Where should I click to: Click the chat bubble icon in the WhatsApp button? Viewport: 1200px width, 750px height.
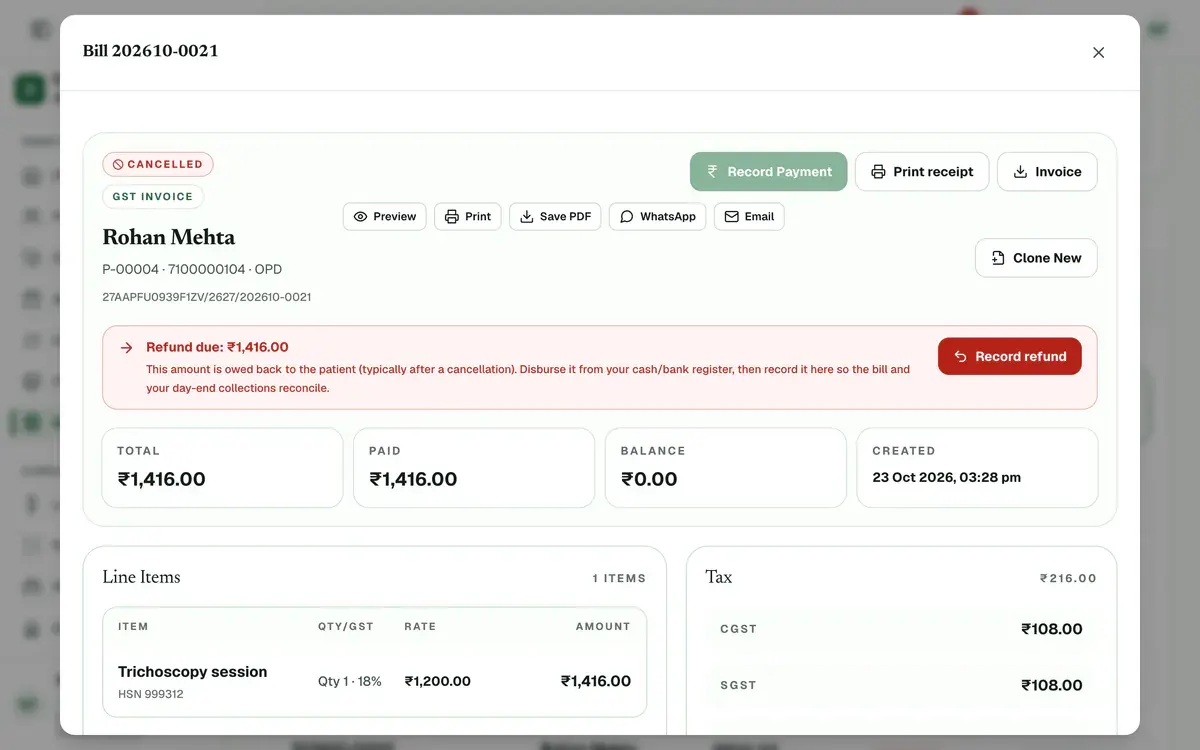(627, 217)
